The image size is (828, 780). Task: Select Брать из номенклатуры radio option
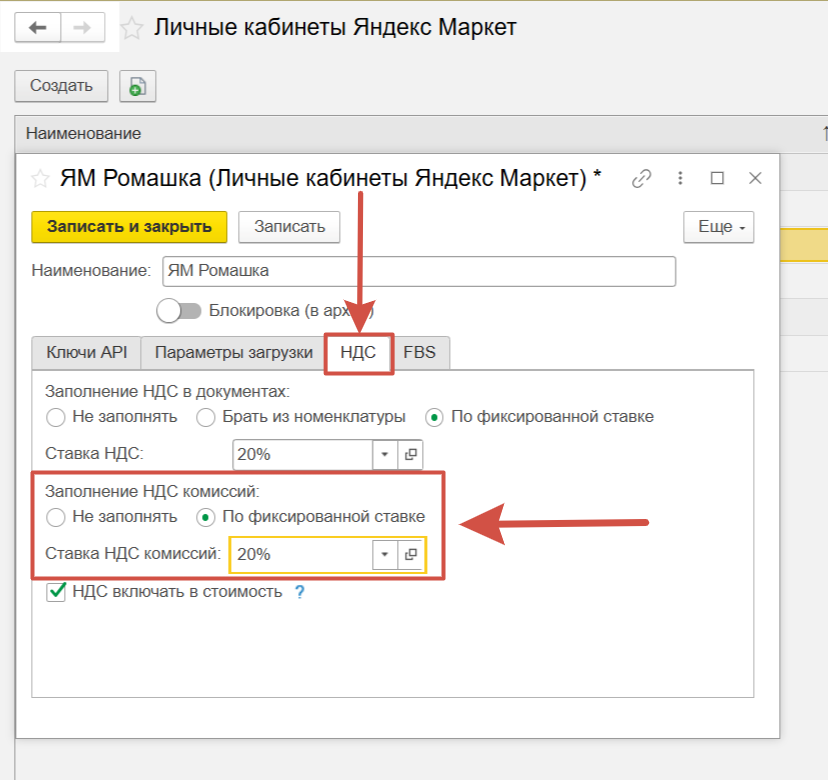pos(206,417)
